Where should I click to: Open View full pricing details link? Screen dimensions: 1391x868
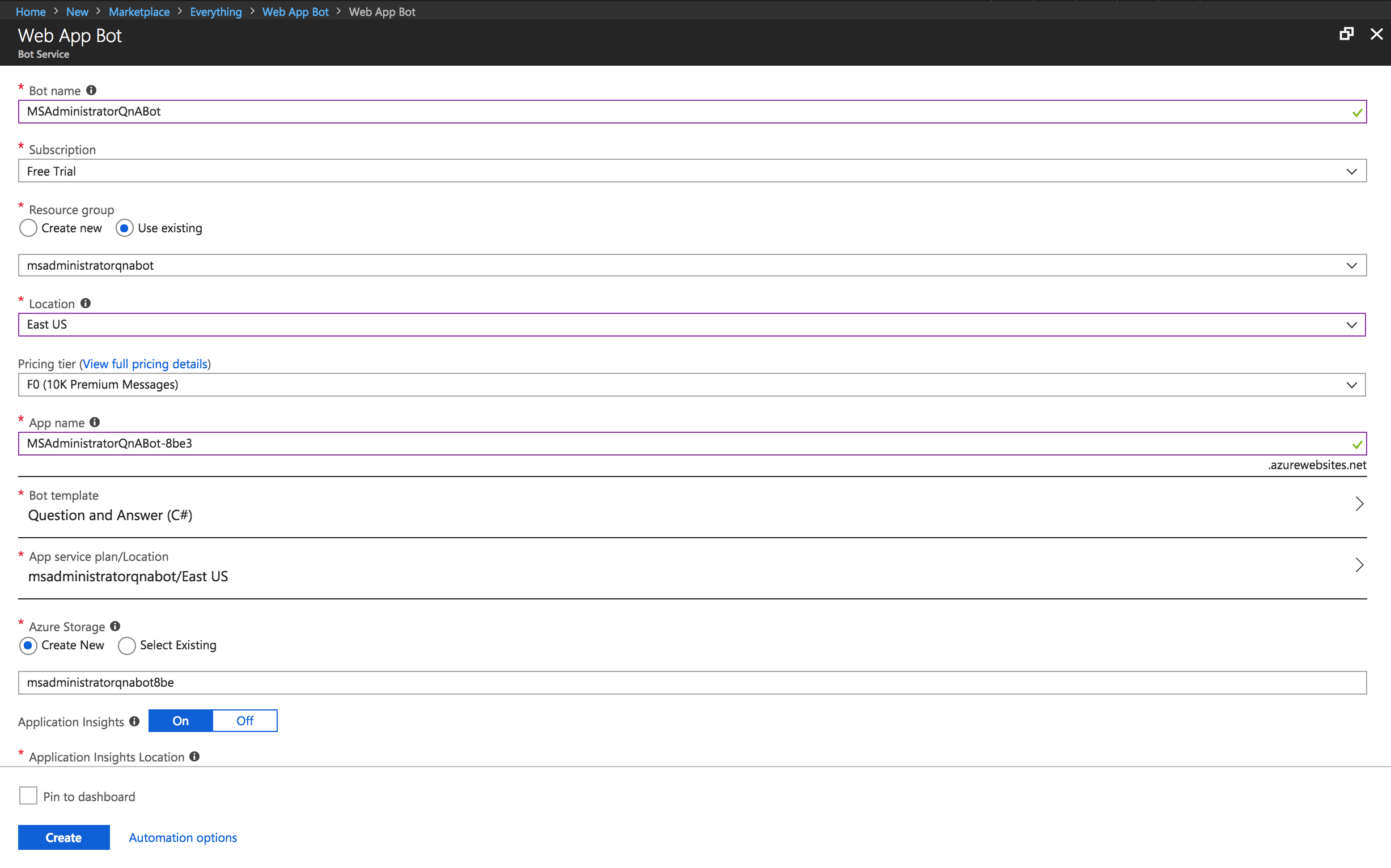[145, 363]
